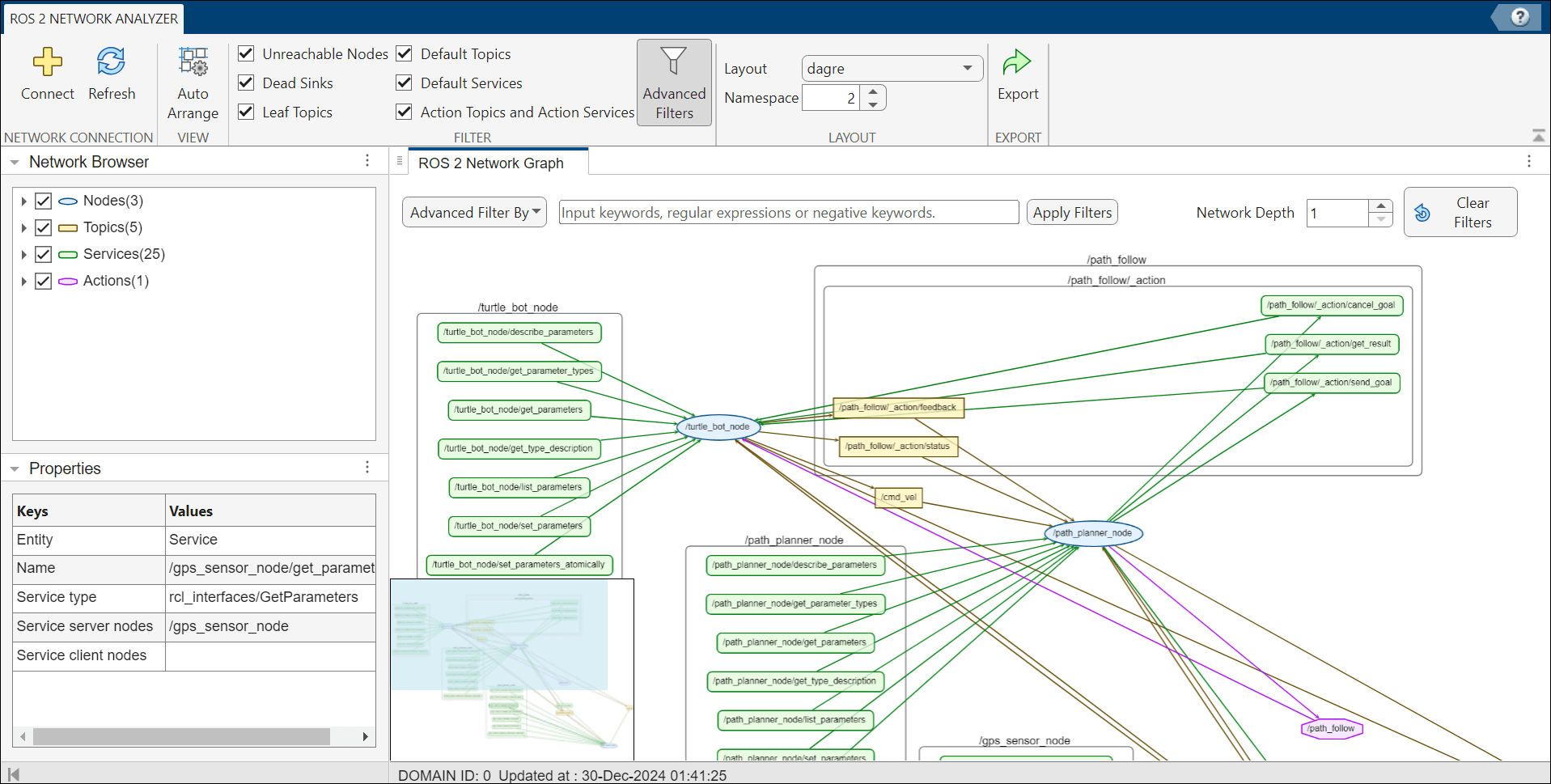Click the filter keywords input field
Screen dimensions: 1551x784
pyautogui.click(x=788, y=213)
